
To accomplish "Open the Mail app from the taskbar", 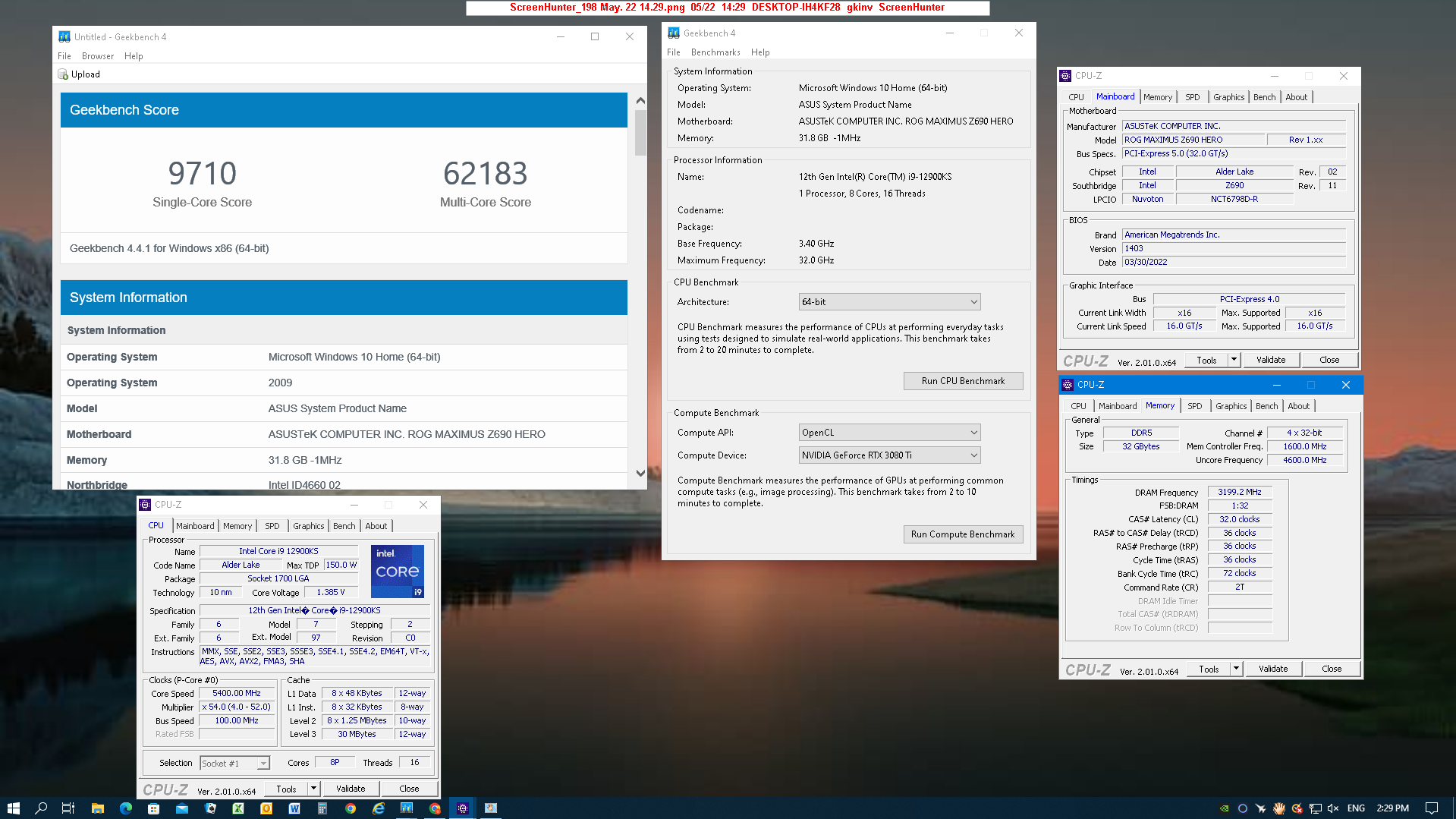I will click(181, 808).
